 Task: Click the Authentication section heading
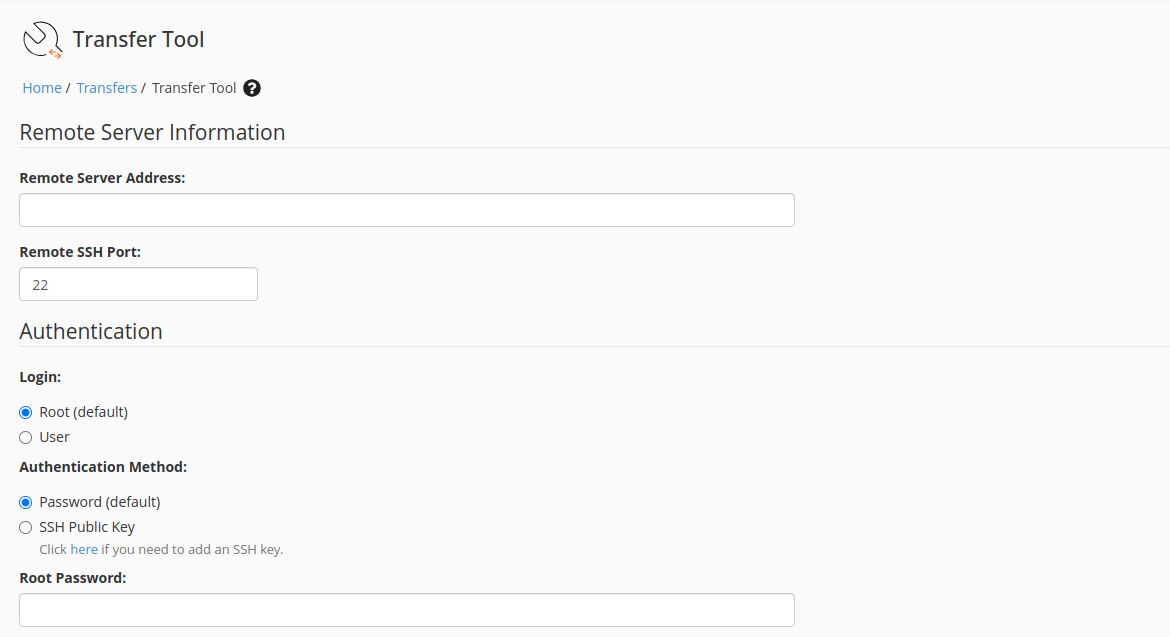(x=90, y=331)
